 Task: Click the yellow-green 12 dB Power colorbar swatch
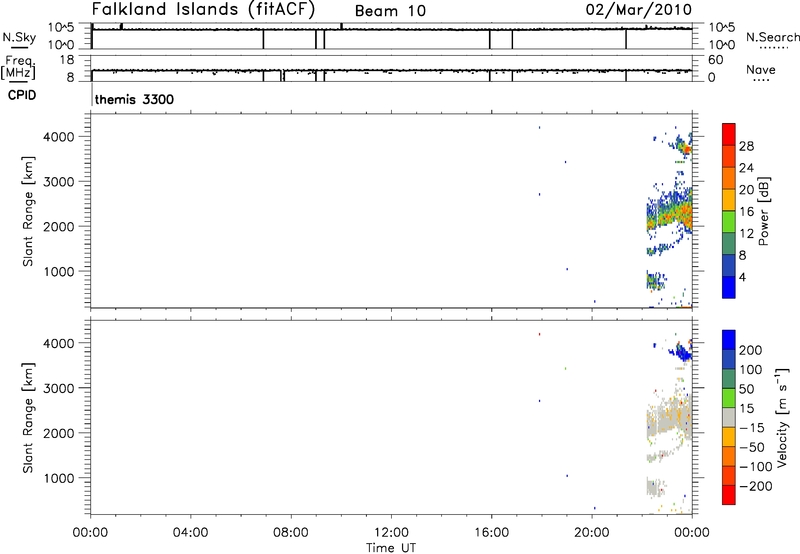point(729,221)
